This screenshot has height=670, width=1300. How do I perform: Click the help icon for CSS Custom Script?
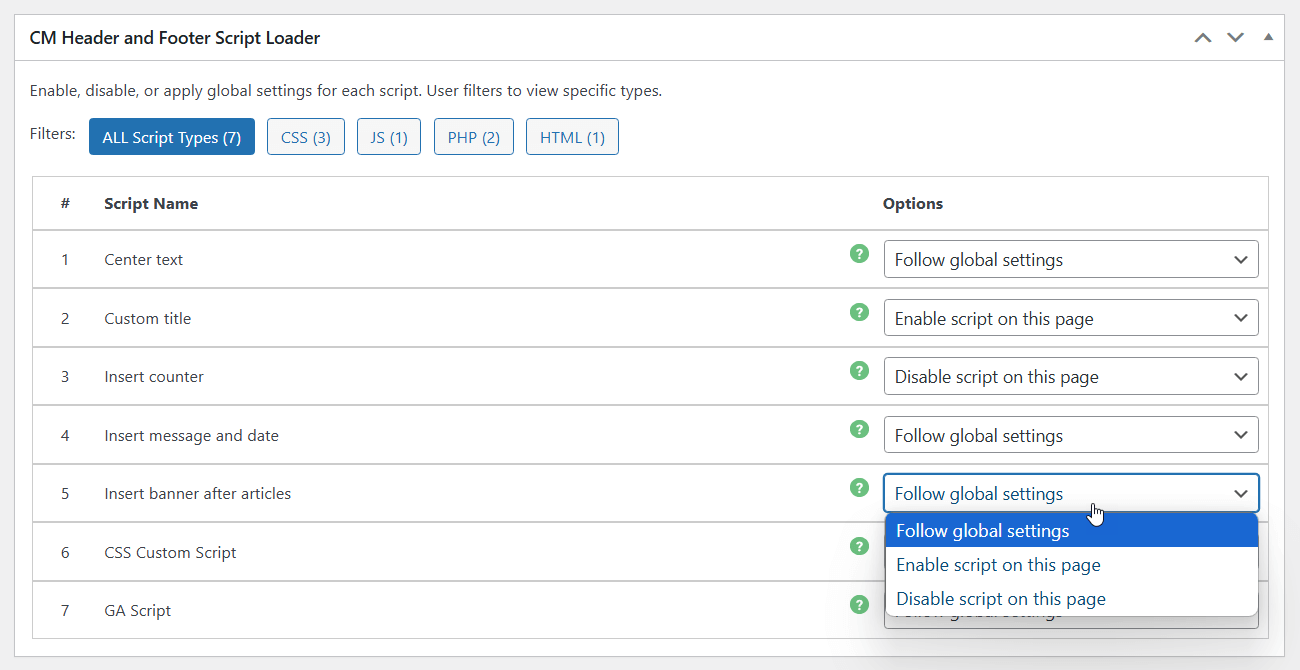pyautogui.click(x=859, y=546)
